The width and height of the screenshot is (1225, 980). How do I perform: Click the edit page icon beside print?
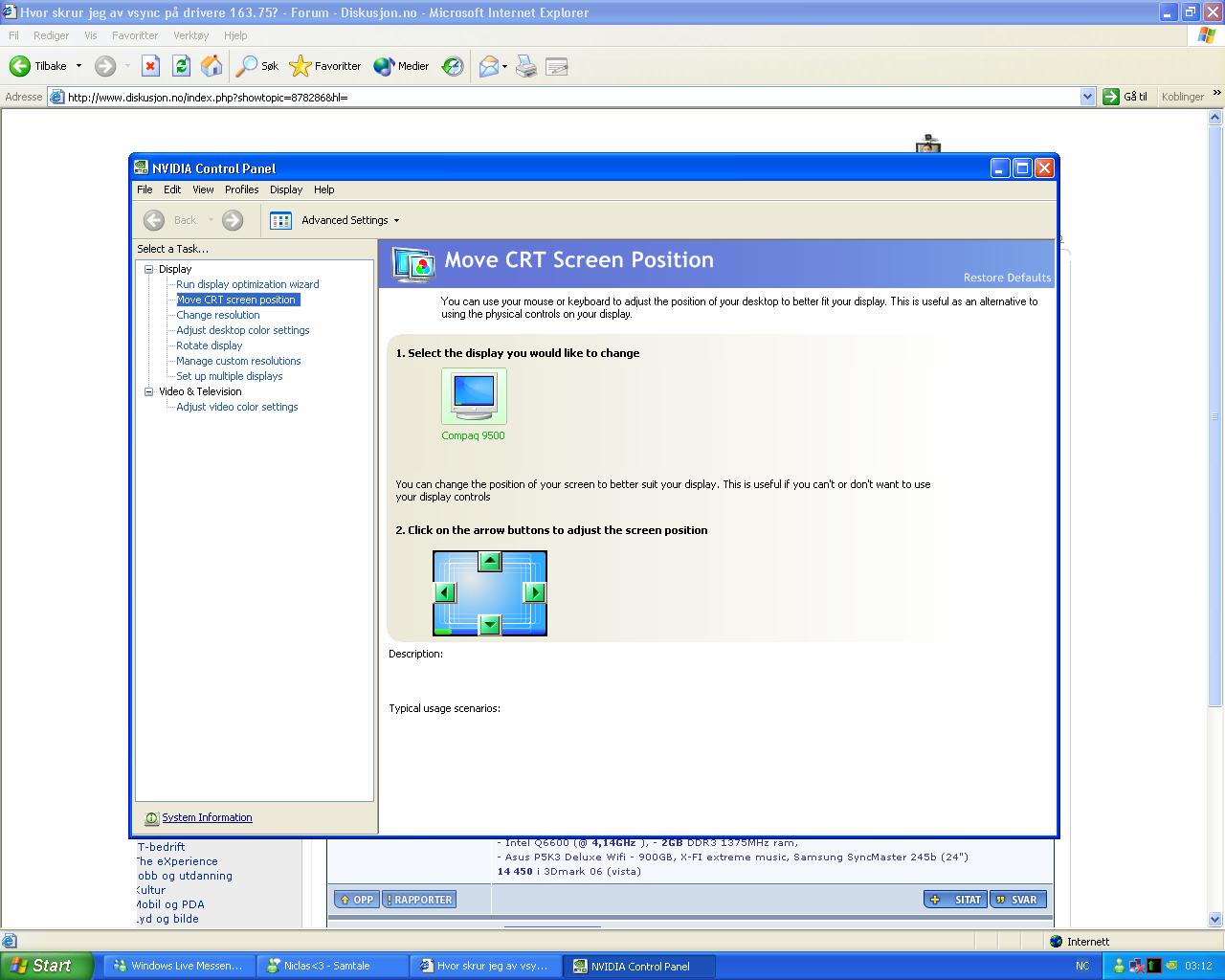[x=556, y=66]
